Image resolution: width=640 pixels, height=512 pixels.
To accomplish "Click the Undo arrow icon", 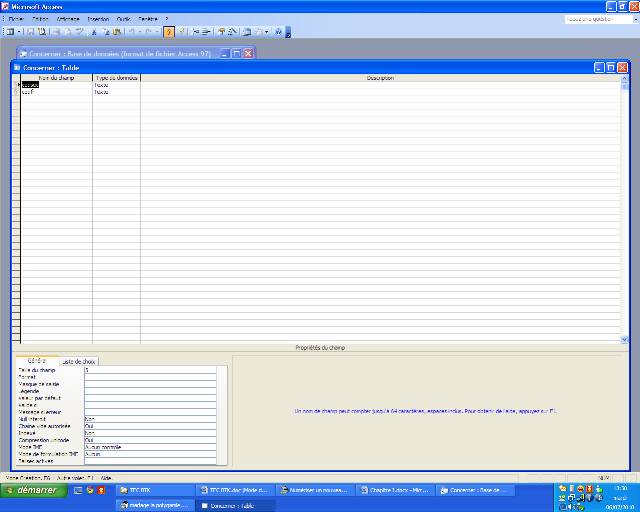I will click(x=131, y=32).
